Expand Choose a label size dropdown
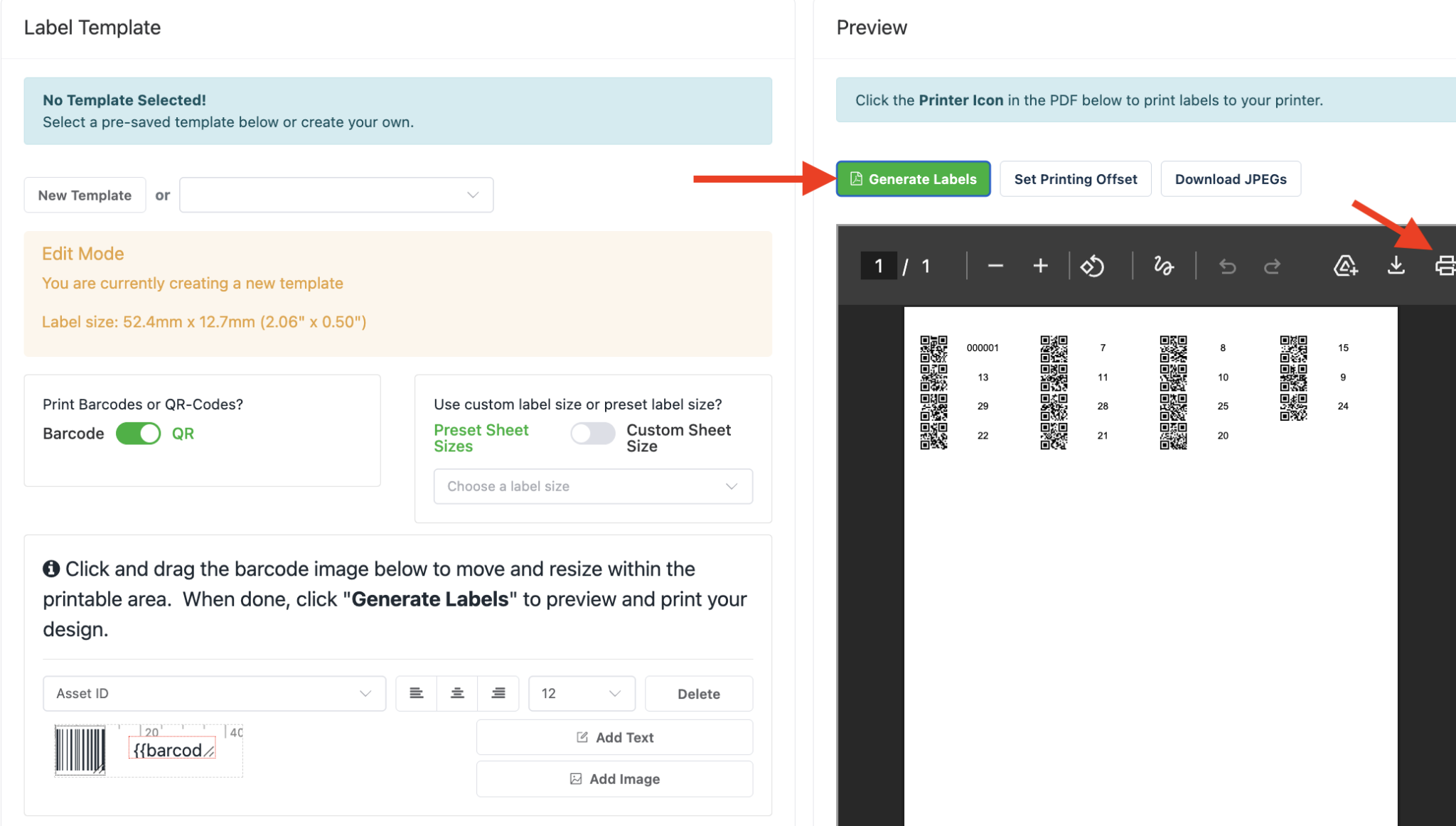The height and width of the screenshot is (826, 1456). [x=593, y=486]
